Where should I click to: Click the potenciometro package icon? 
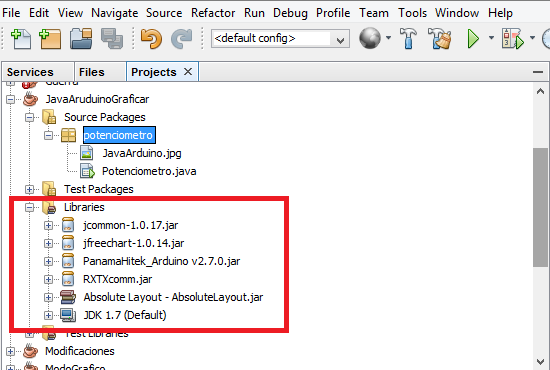(x=68, y=135)
